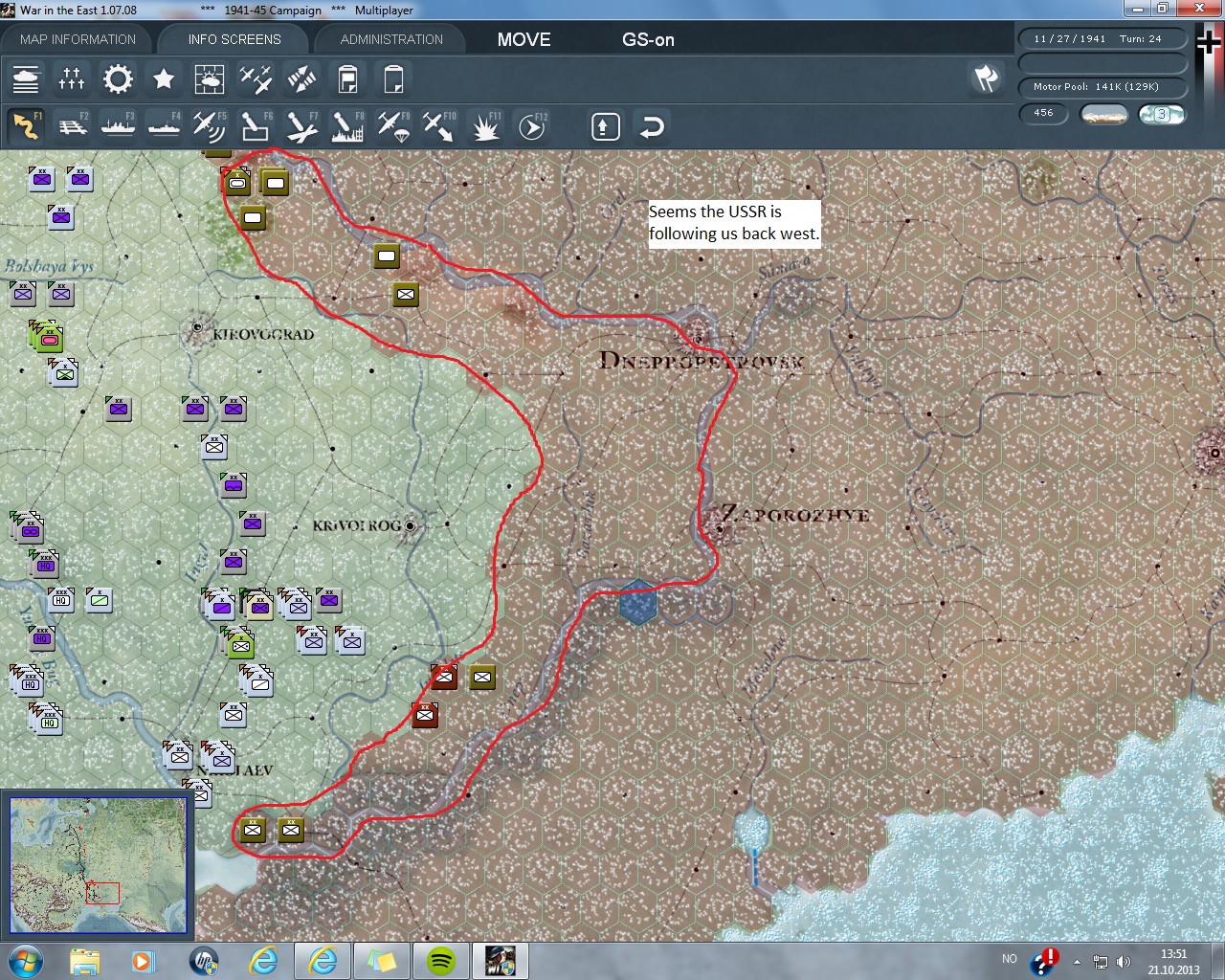Open the INFO SCREENS tab

(x=234, y=39)
